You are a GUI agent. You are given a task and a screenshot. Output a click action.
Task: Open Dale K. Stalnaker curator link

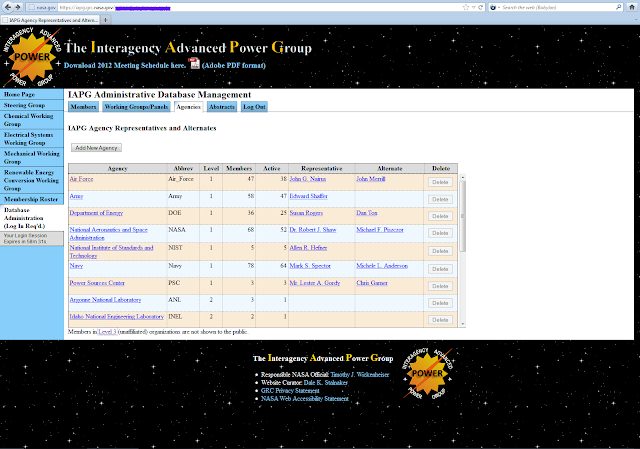[326, 383]
